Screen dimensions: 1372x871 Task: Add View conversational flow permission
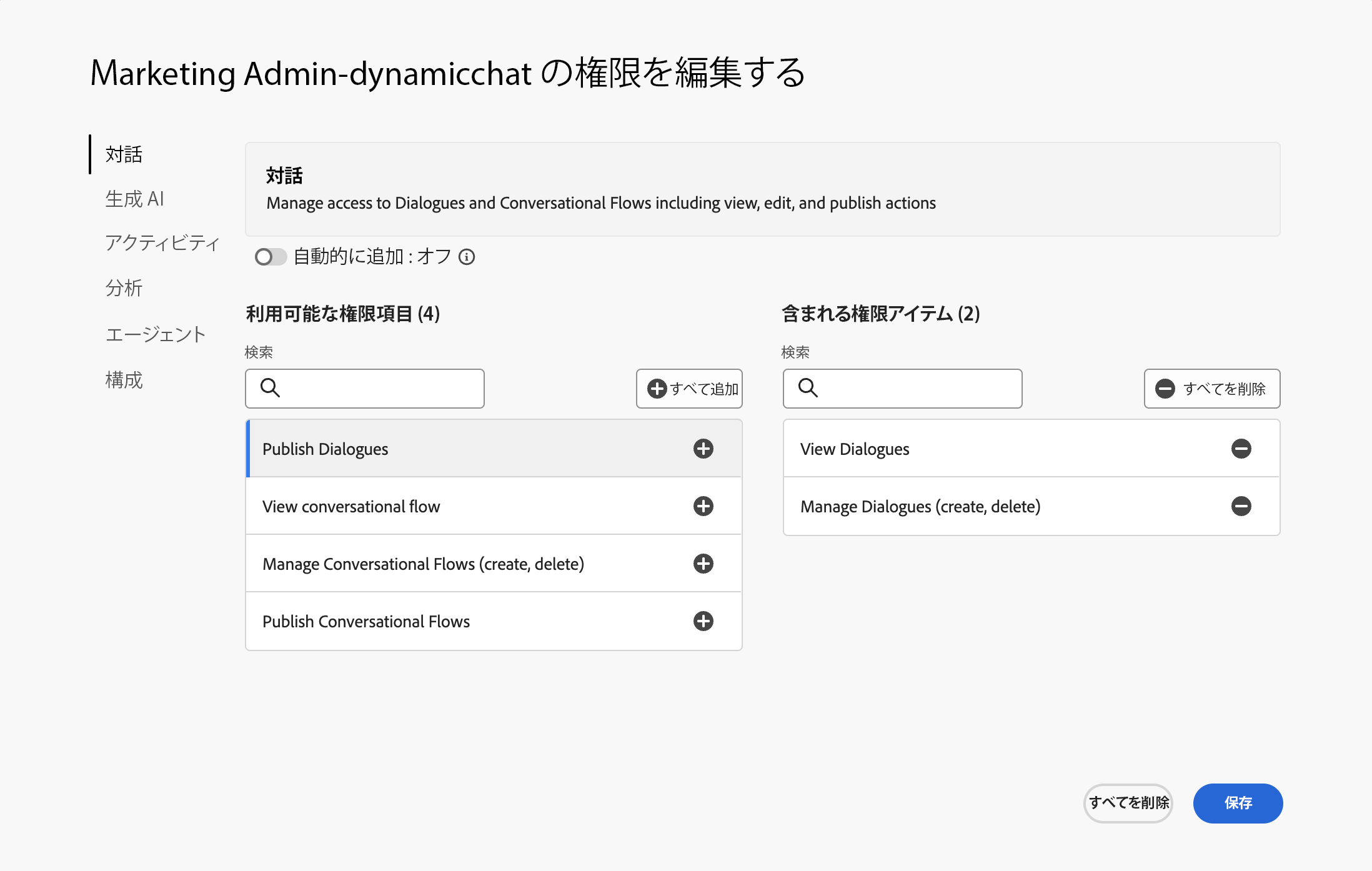coord(703,506)
